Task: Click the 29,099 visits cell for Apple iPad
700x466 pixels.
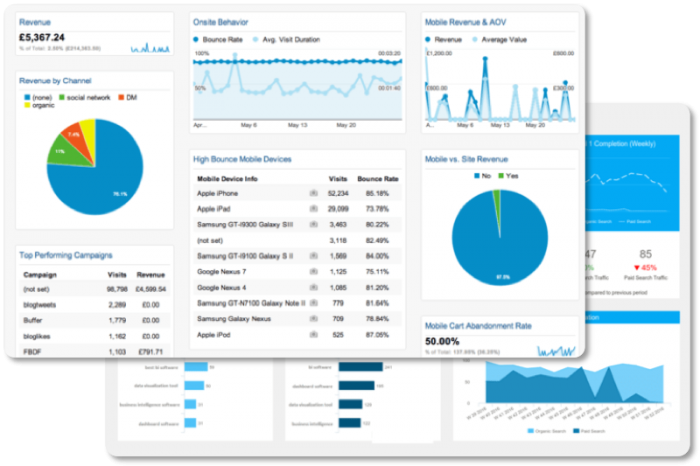Action: 338,209
